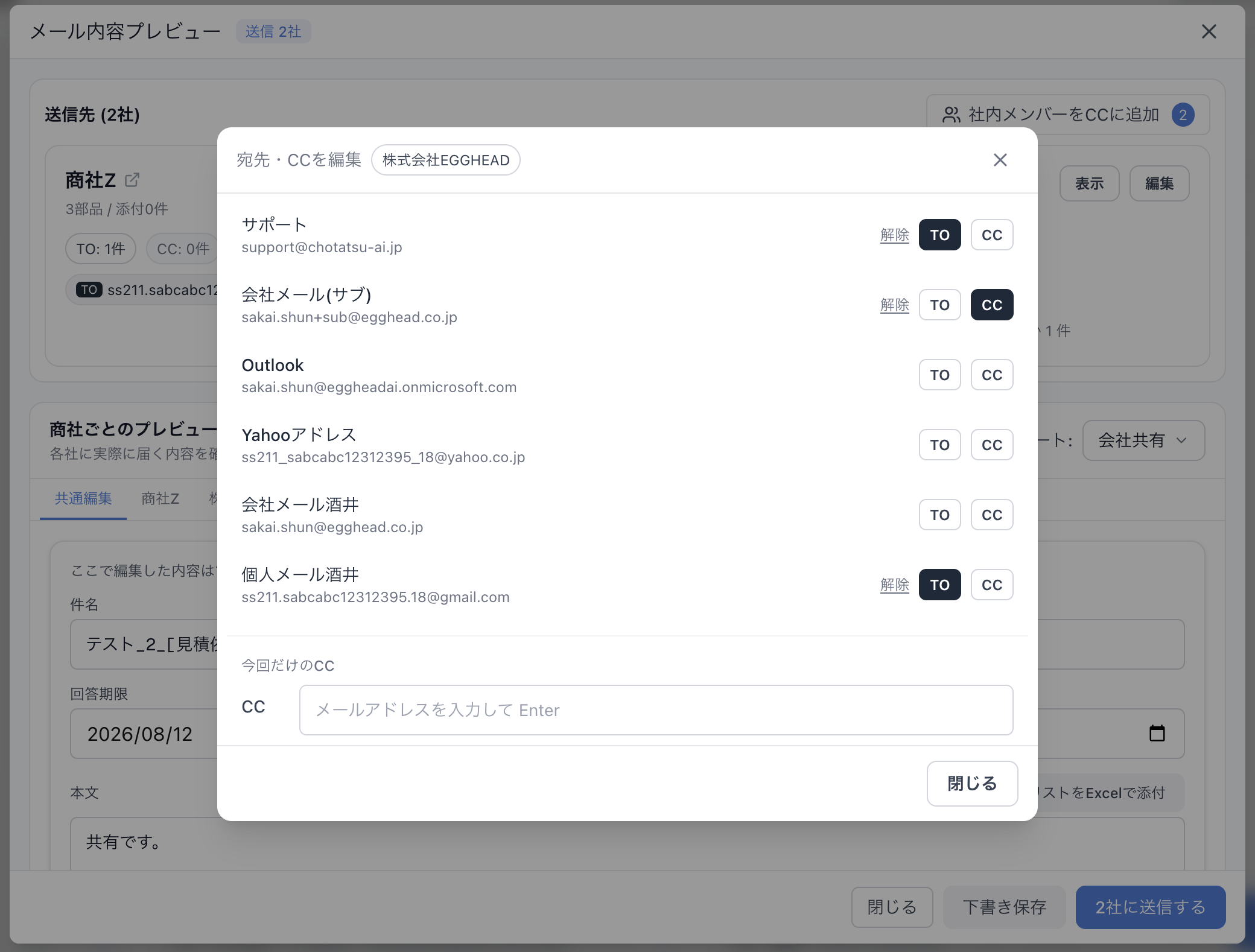The height and width of the screenshot is (952, 1255).
Task: Click the 下書き保存 button
Action: (x=1004, y=907)
